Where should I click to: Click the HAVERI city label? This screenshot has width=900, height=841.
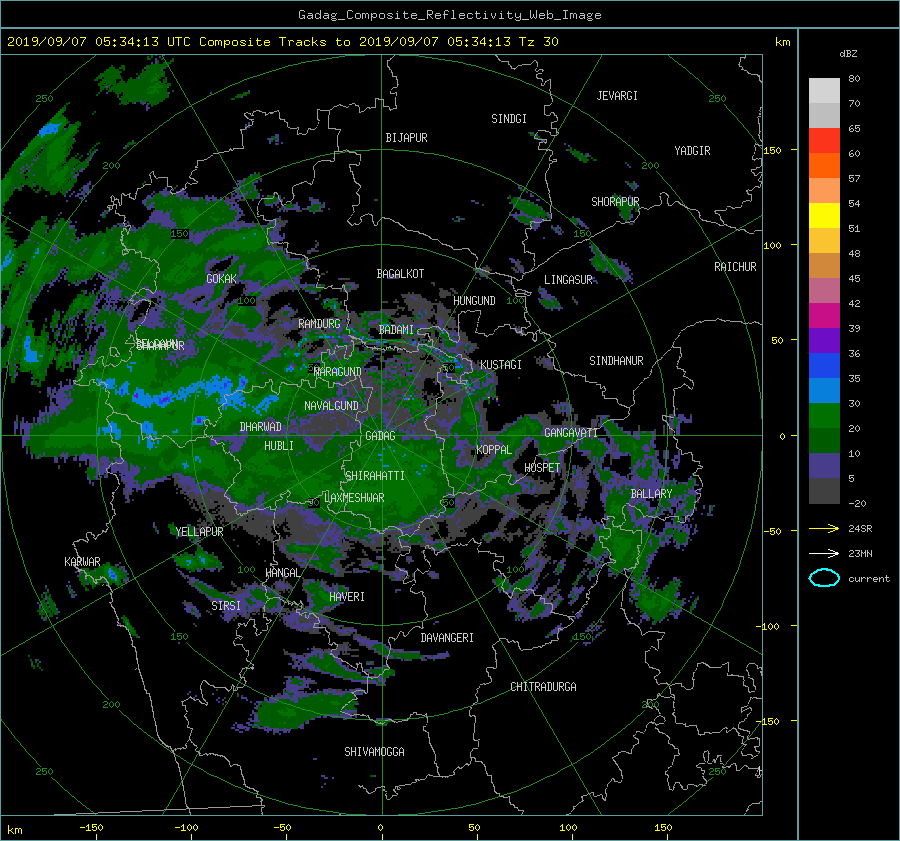click(347, 597)
